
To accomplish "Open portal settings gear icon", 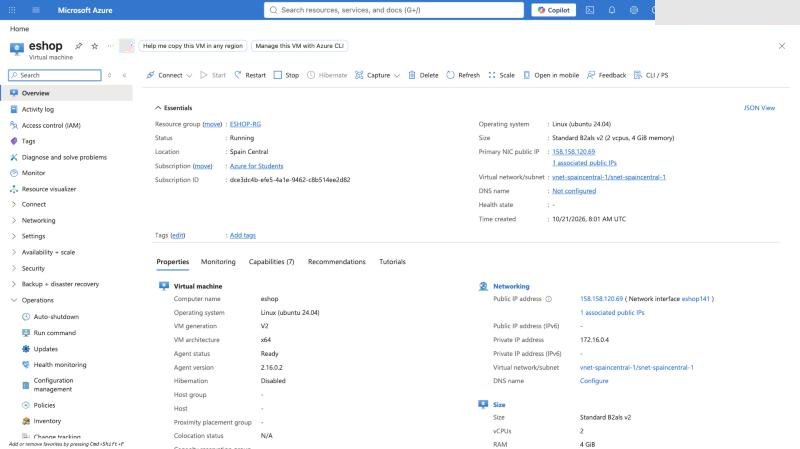I will [634, 10].
